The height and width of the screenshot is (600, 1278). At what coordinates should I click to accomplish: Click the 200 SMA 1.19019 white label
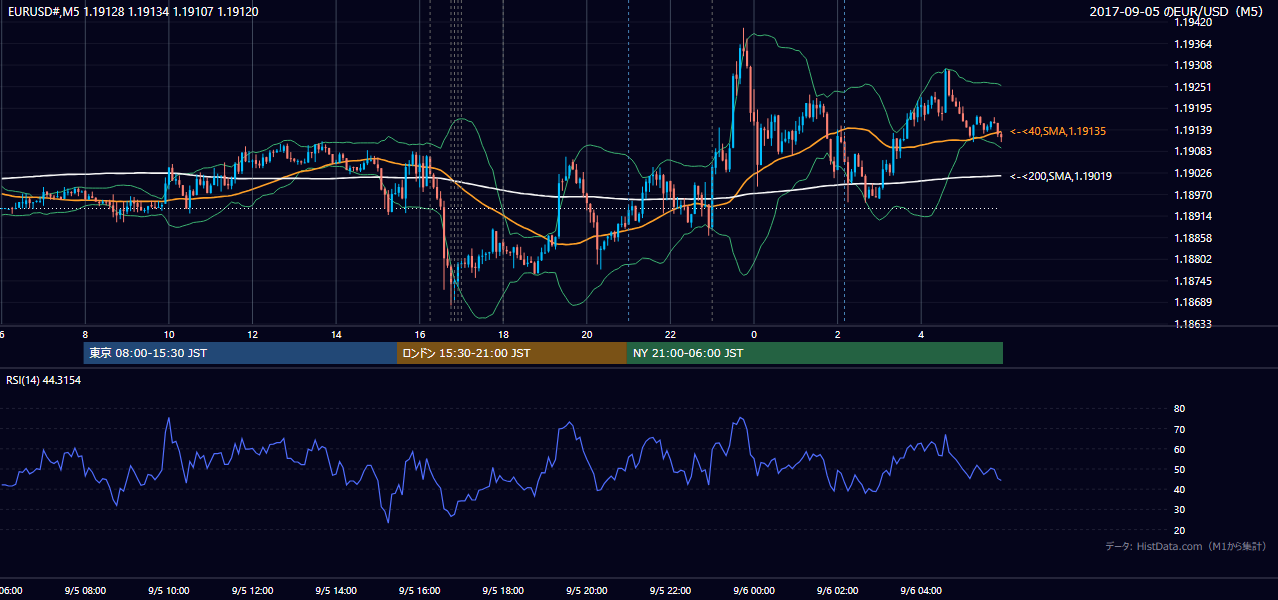[1062, 176]
